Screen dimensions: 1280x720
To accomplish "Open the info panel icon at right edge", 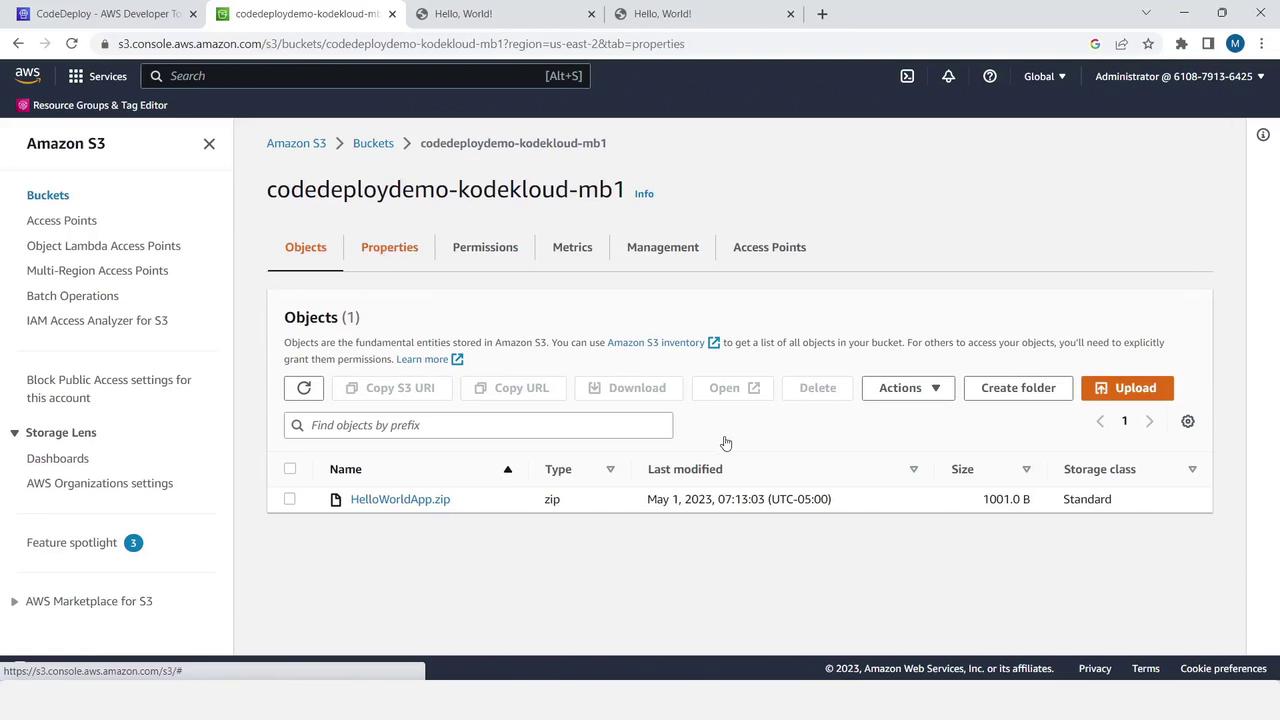I will 1263,135.
